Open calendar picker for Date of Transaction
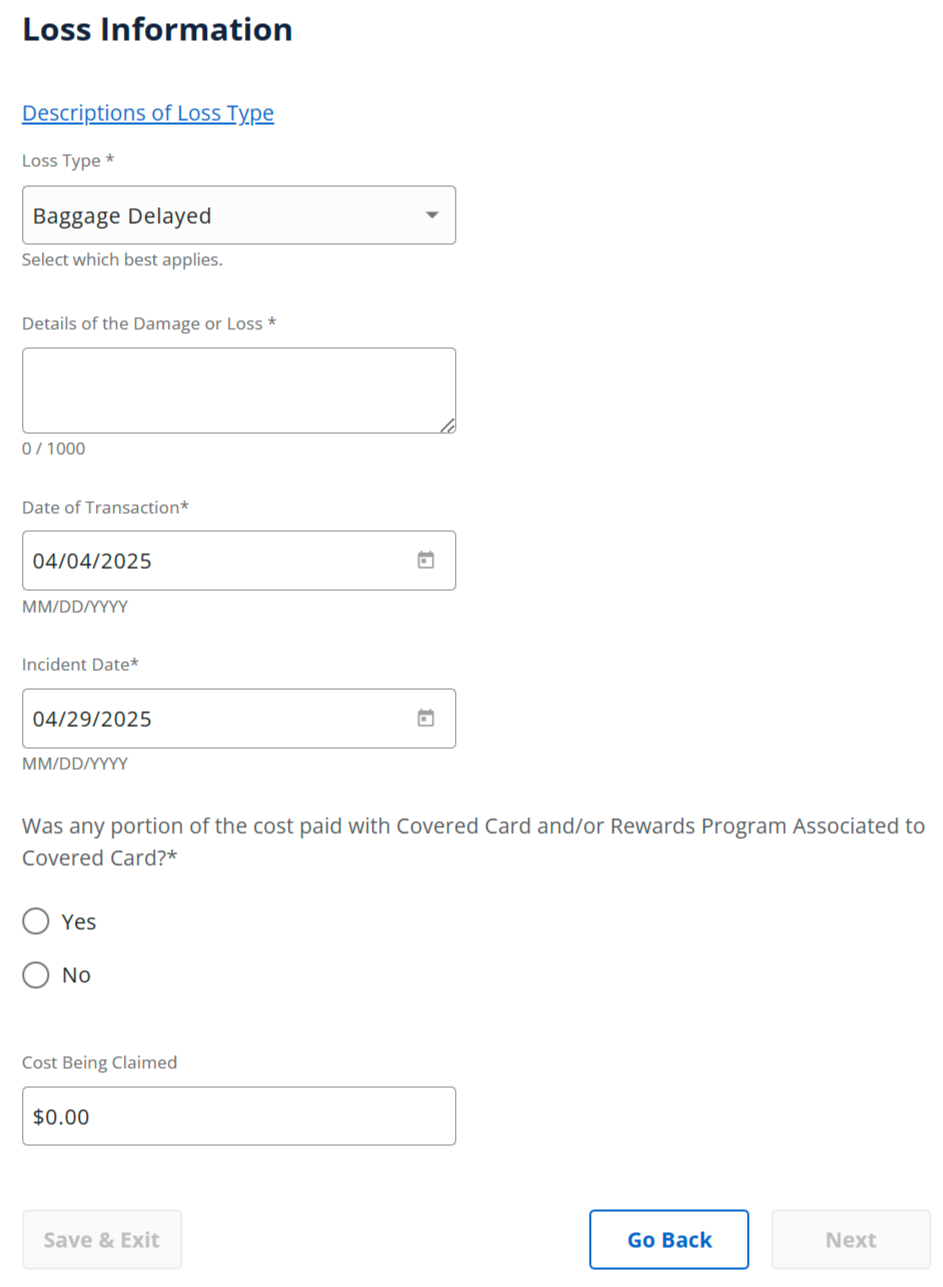Image resolution: width=943 pixels, height=1287 pixels. click(426, 560)
